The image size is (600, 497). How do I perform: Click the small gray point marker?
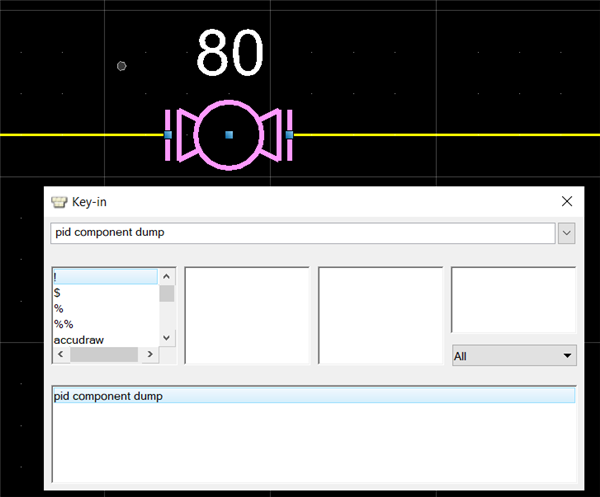click(122, 66)
